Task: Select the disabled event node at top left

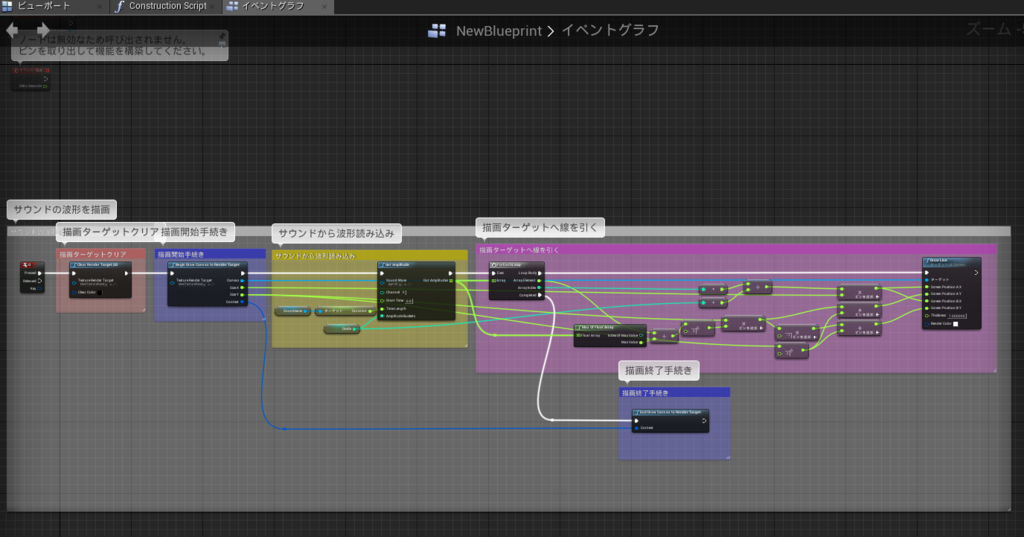Action: click(x=31, y=78)
